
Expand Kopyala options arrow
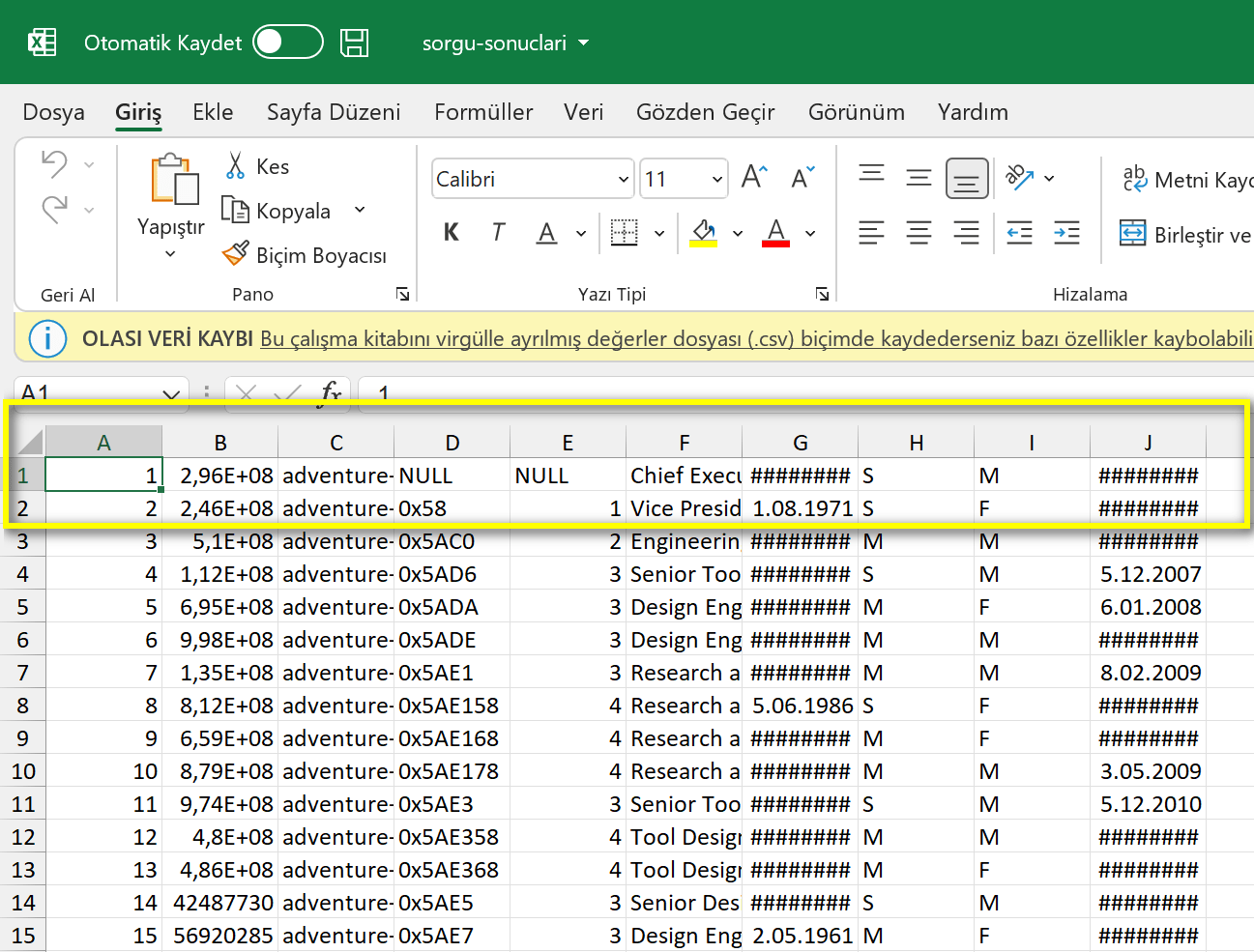click(360, 210)
